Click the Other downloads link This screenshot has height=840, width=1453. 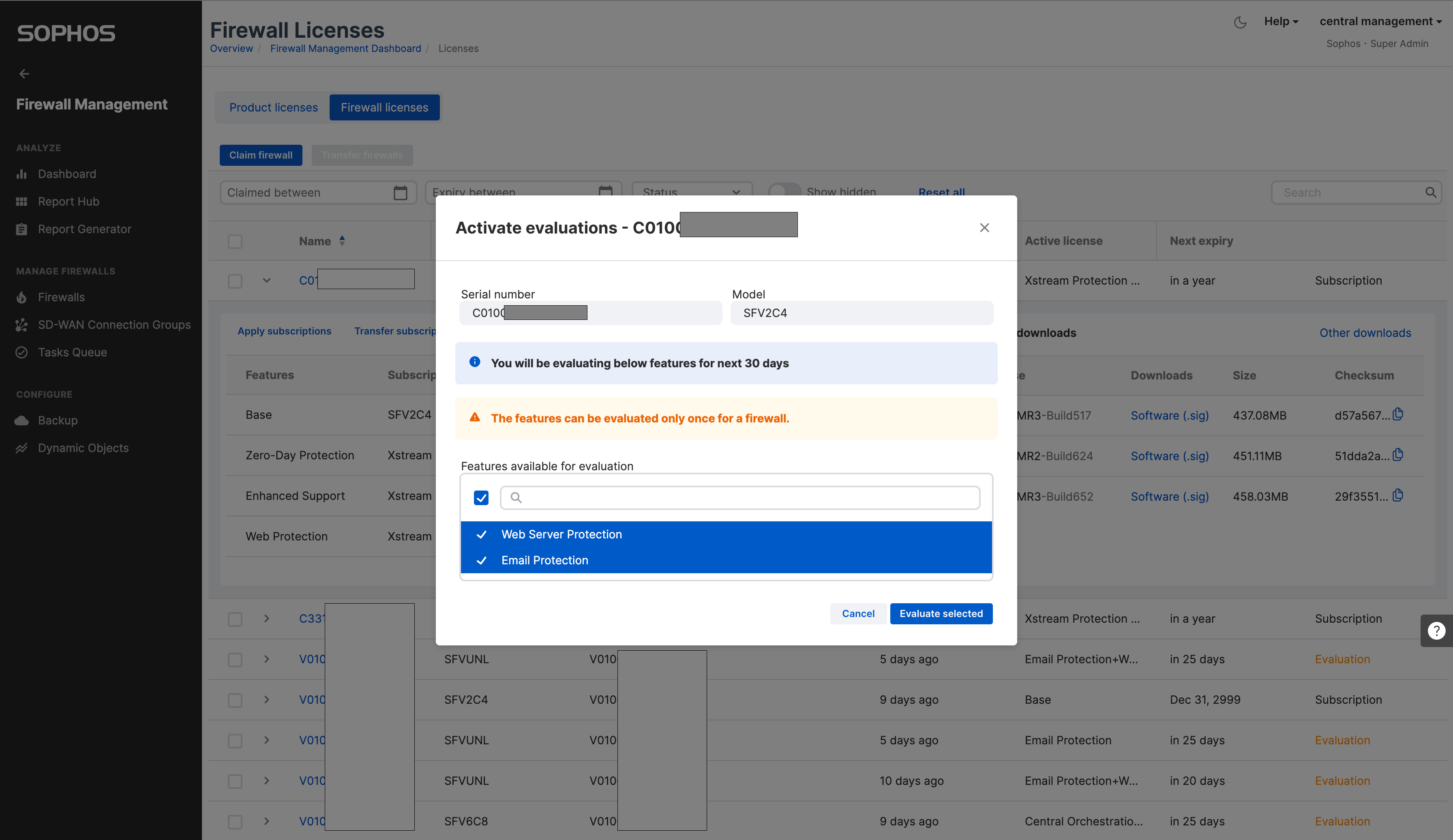point(1365,333)
